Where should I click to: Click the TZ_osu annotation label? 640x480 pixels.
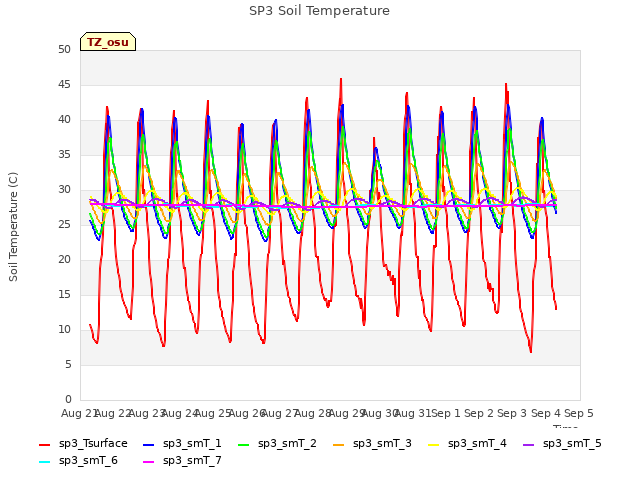[x=108, y=42]
